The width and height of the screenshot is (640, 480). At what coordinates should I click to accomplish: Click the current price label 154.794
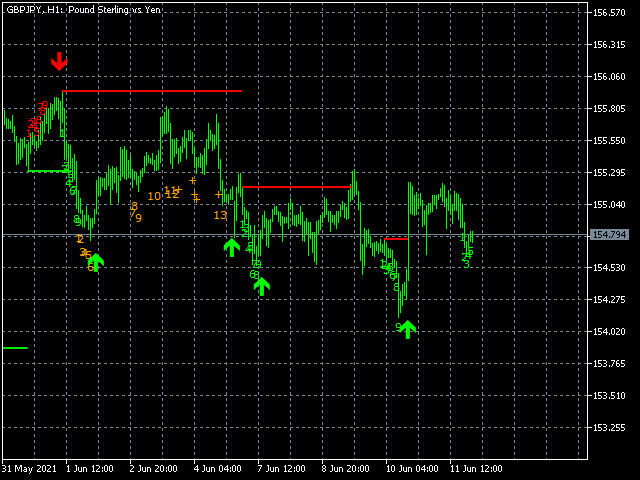[x=609, y=235]
